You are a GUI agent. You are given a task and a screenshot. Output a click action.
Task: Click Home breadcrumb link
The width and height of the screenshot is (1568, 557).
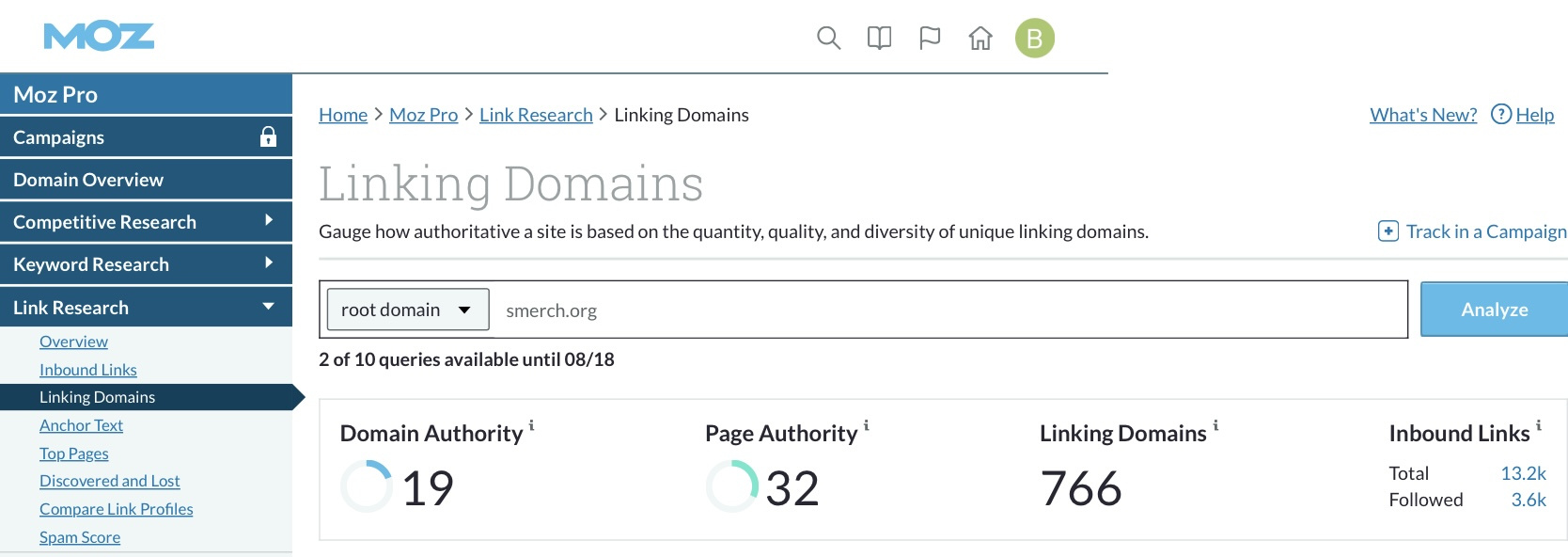(x=343, y=115)
